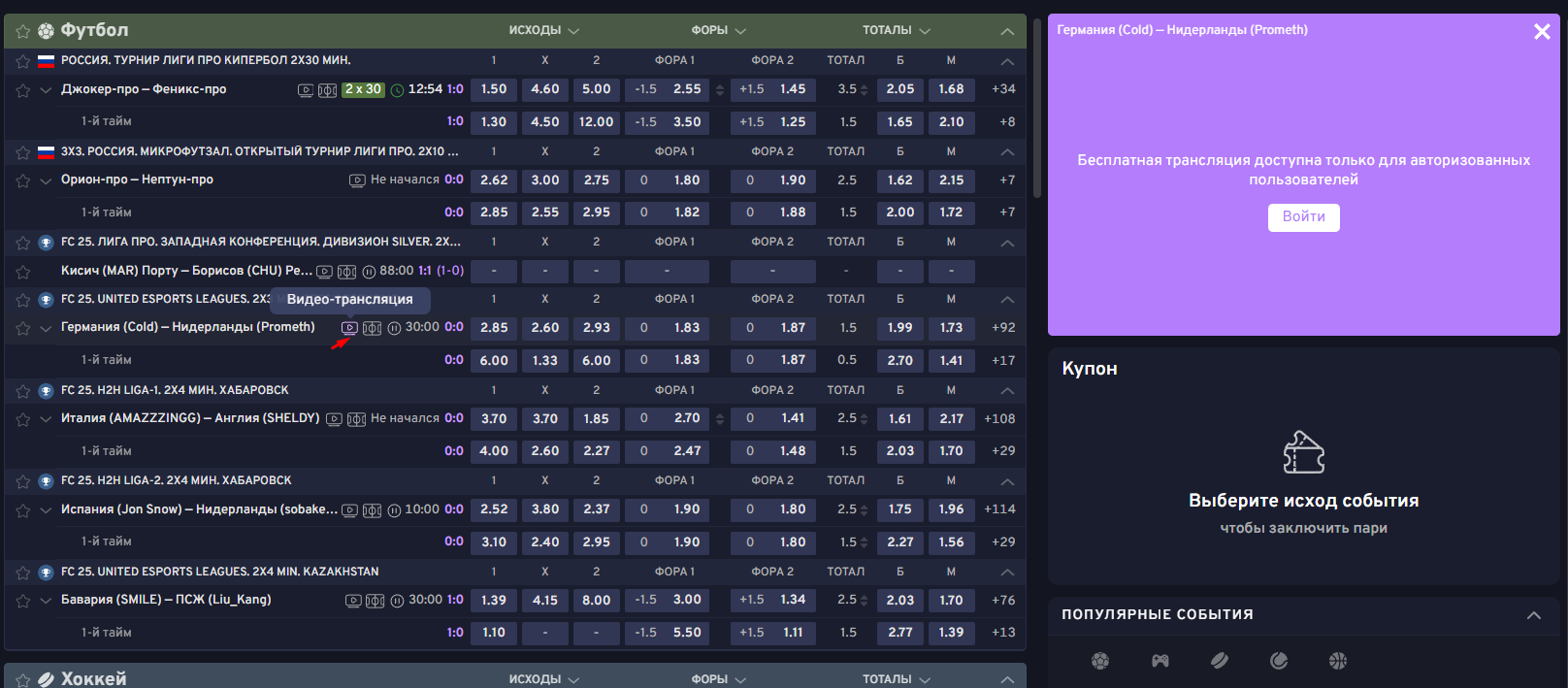This screenshot has width=1568, height=688.
Task: Click Войти login button
Action: [1303, 217]
